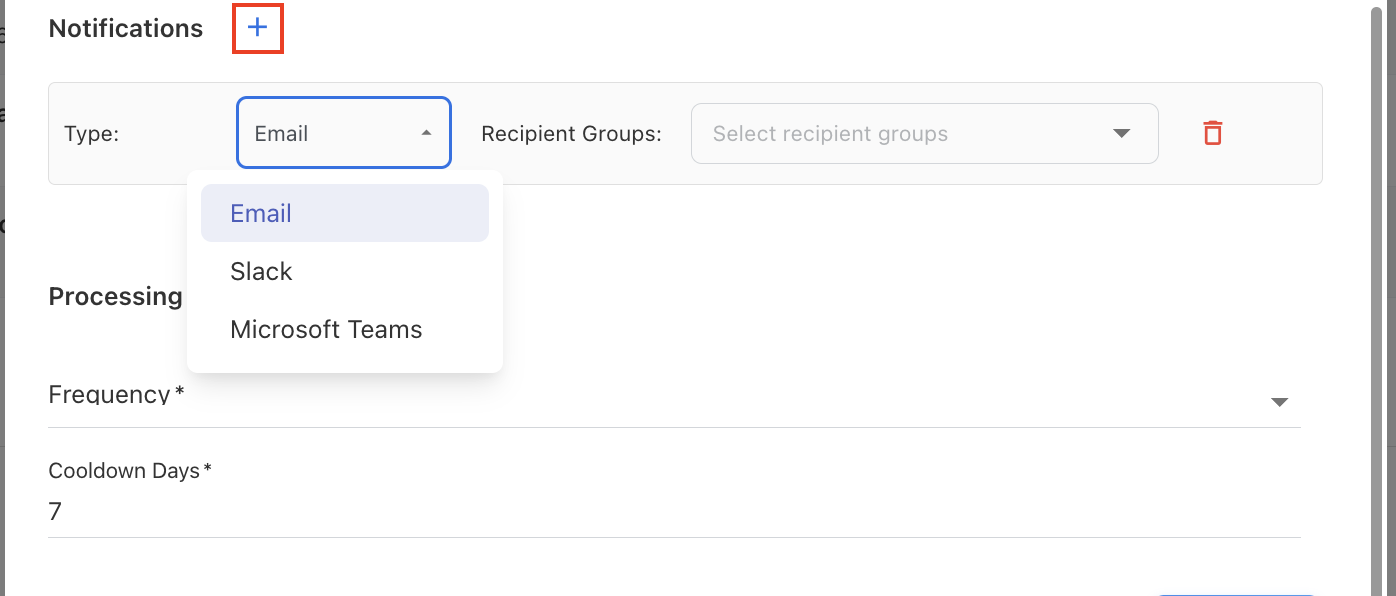
Task: Click the Recipient Groups dropdown arrow
Action: (1121, 133)
